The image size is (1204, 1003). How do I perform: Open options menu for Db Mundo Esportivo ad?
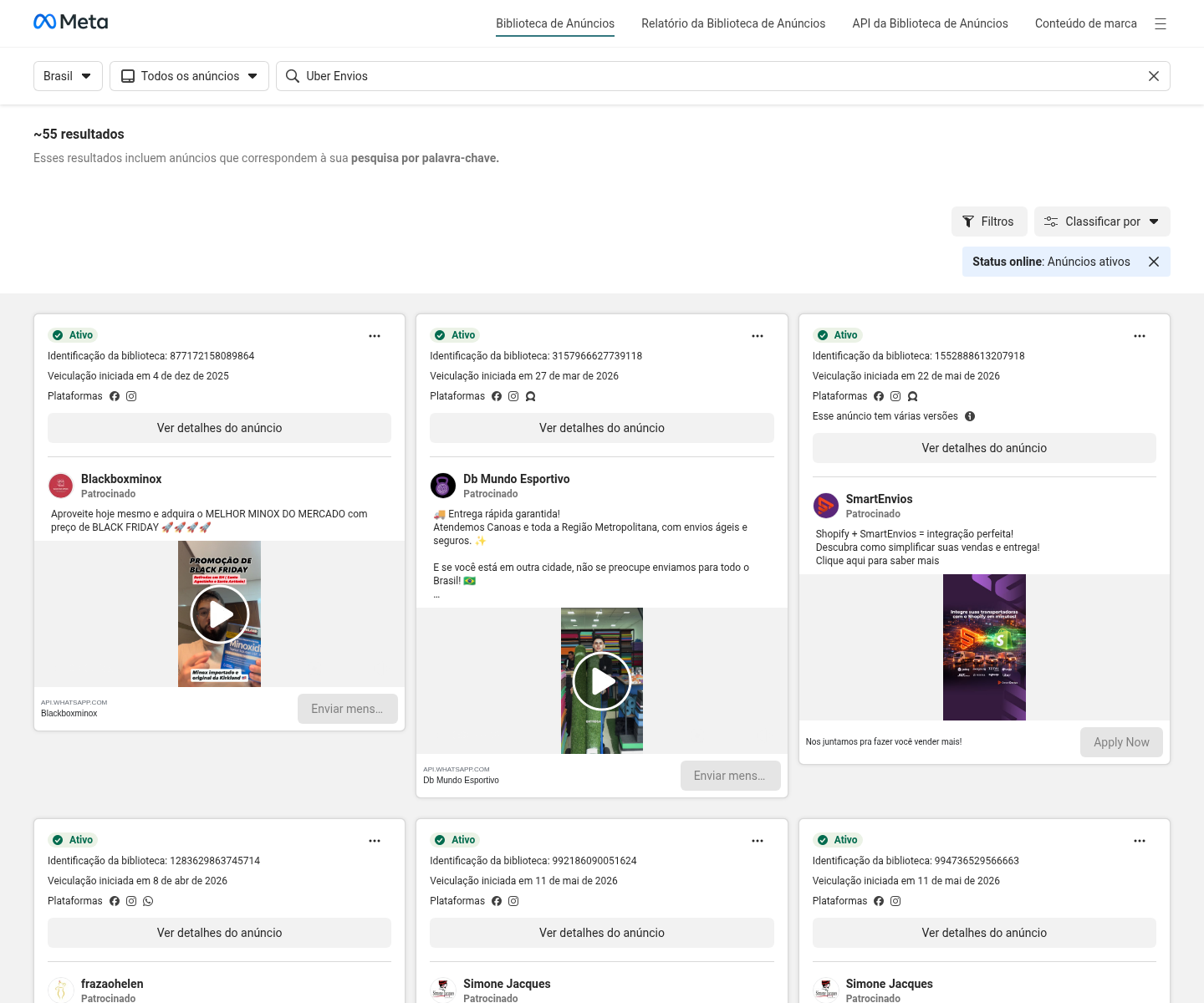[x=758, y=336]
